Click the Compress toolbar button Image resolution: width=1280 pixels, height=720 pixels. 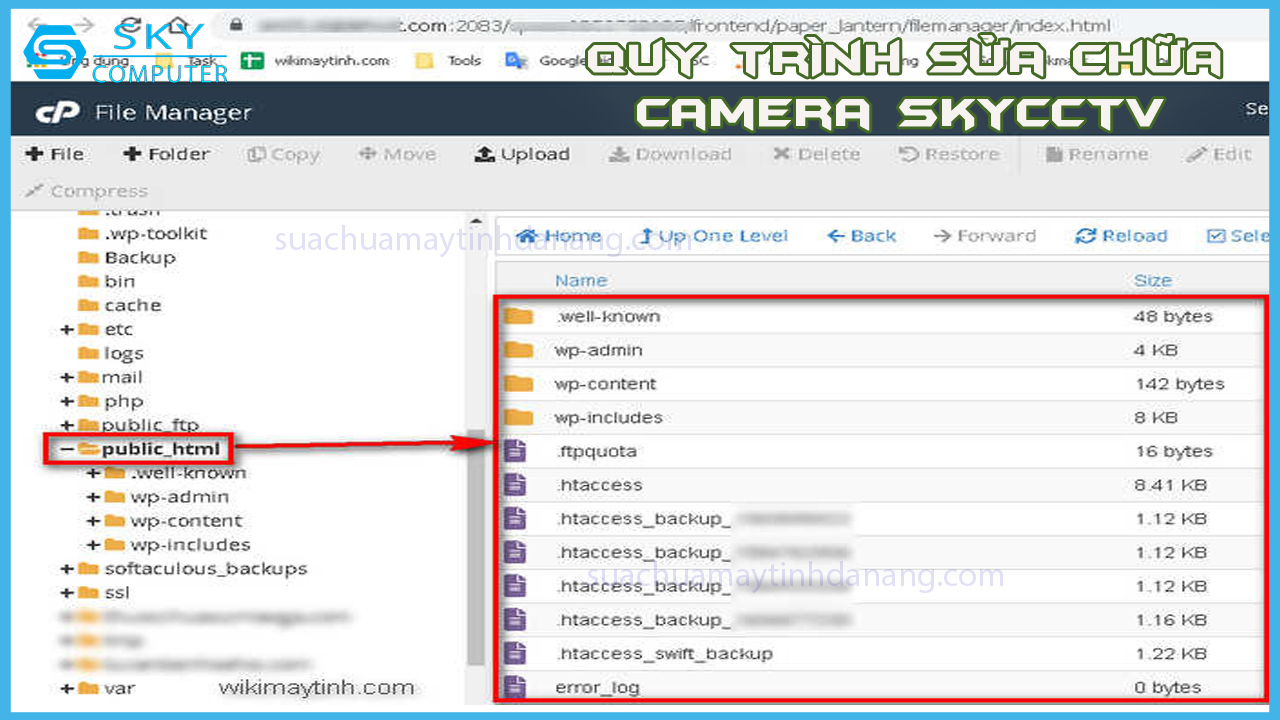[x=86, y=190]
